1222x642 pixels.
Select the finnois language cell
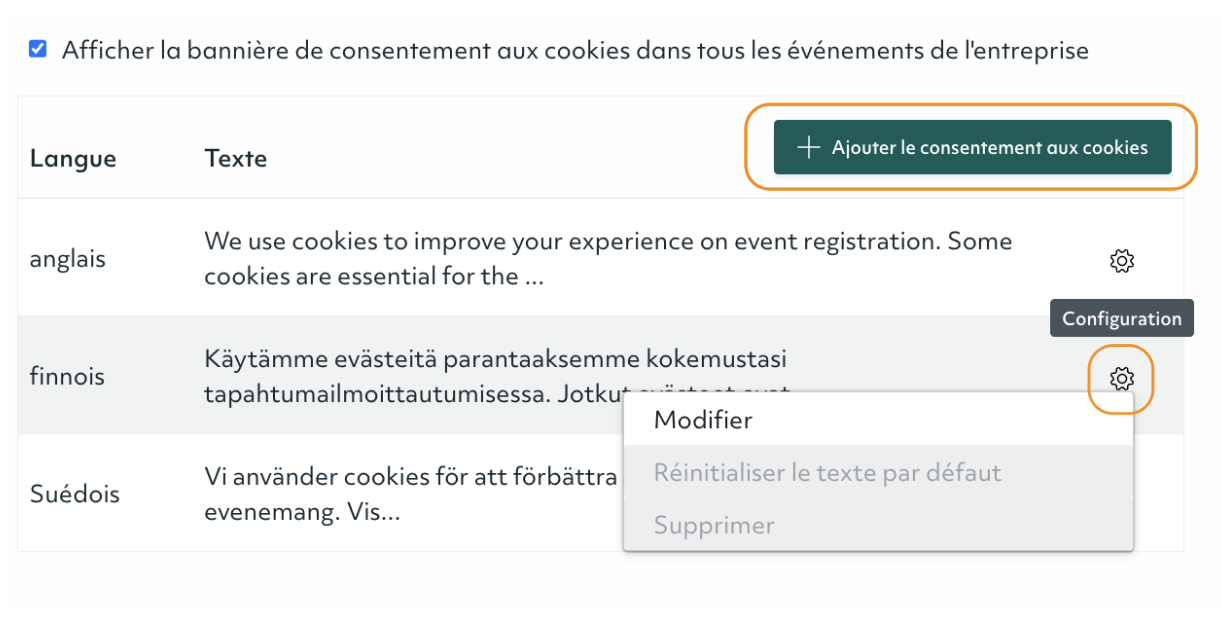pyautogui.click(x=67, y=377)
